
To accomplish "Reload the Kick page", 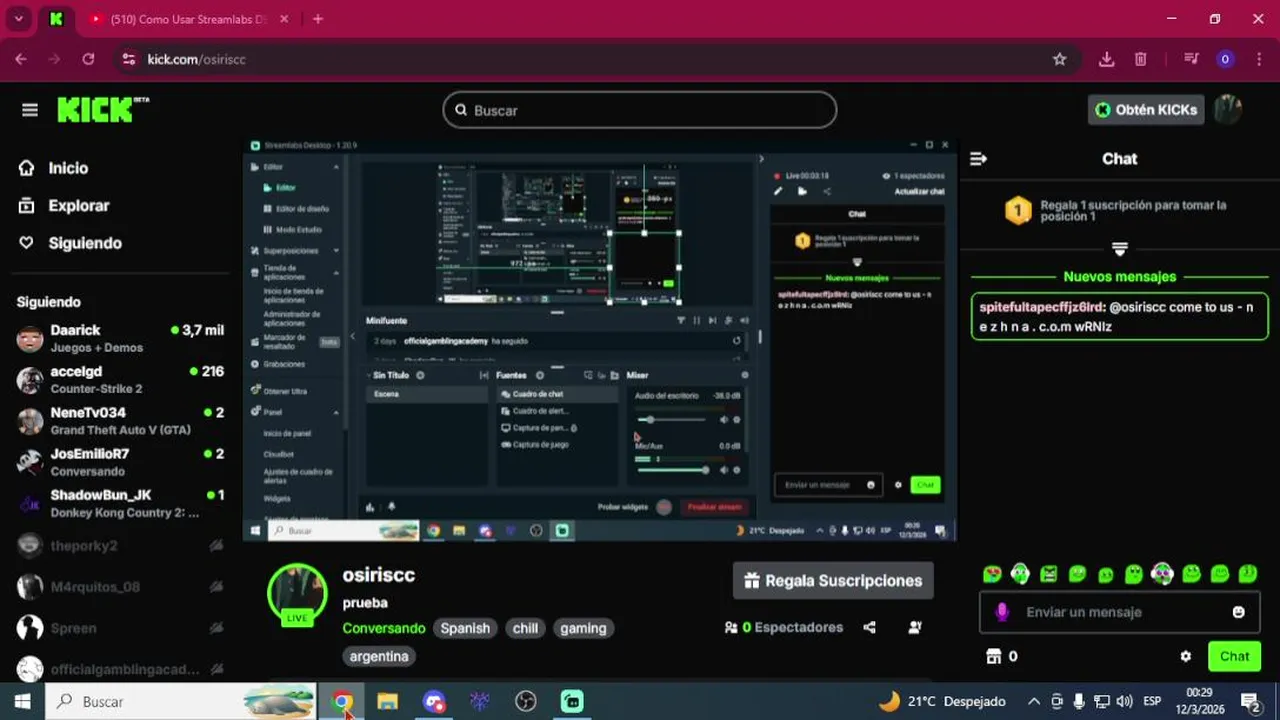I will (x=88, y=59).
